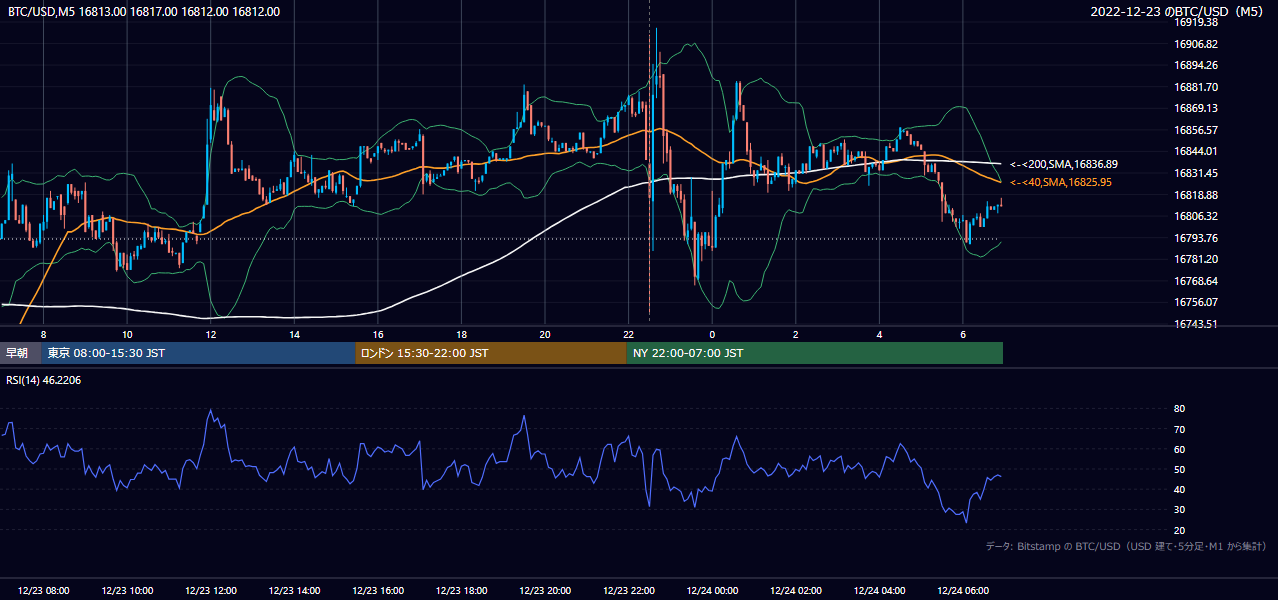Click the 12/23 20:00 date label
1278x600 pixels.
545,591
